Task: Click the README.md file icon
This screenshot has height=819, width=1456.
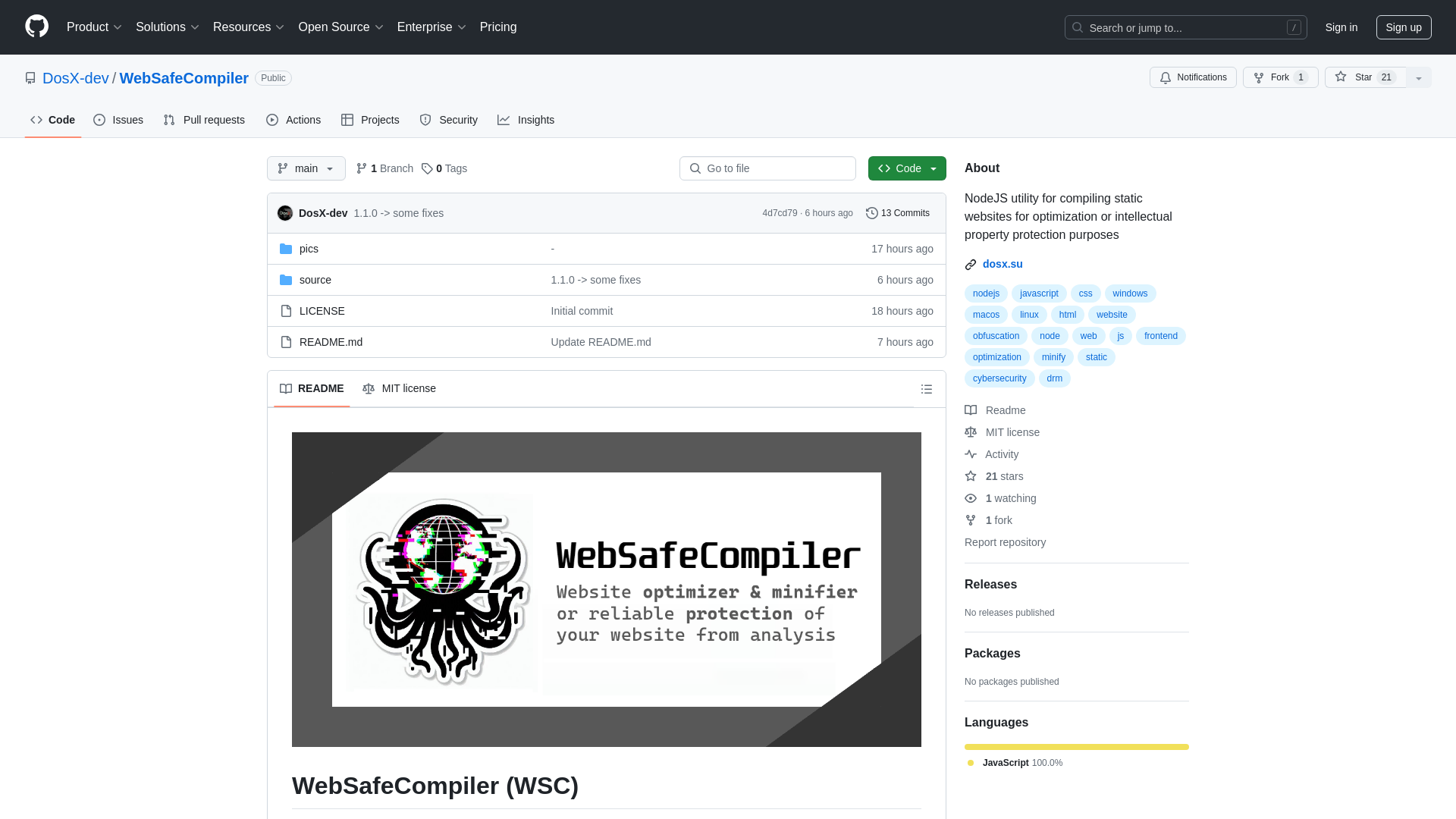Action: (x=286, y=342)
